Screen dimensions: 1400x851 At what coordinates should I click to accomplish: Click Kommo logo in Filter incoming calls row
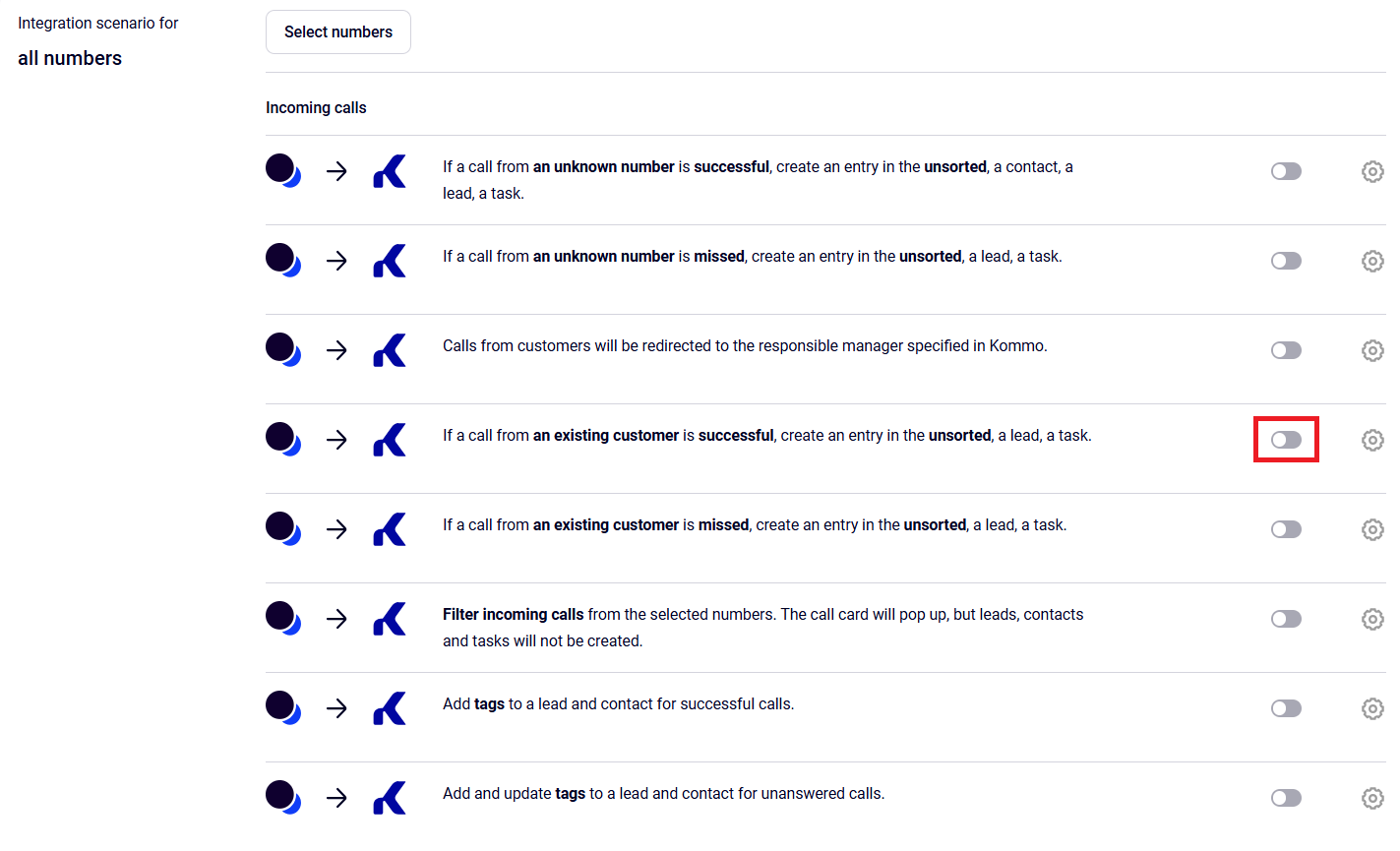click(x=390, y=619)
